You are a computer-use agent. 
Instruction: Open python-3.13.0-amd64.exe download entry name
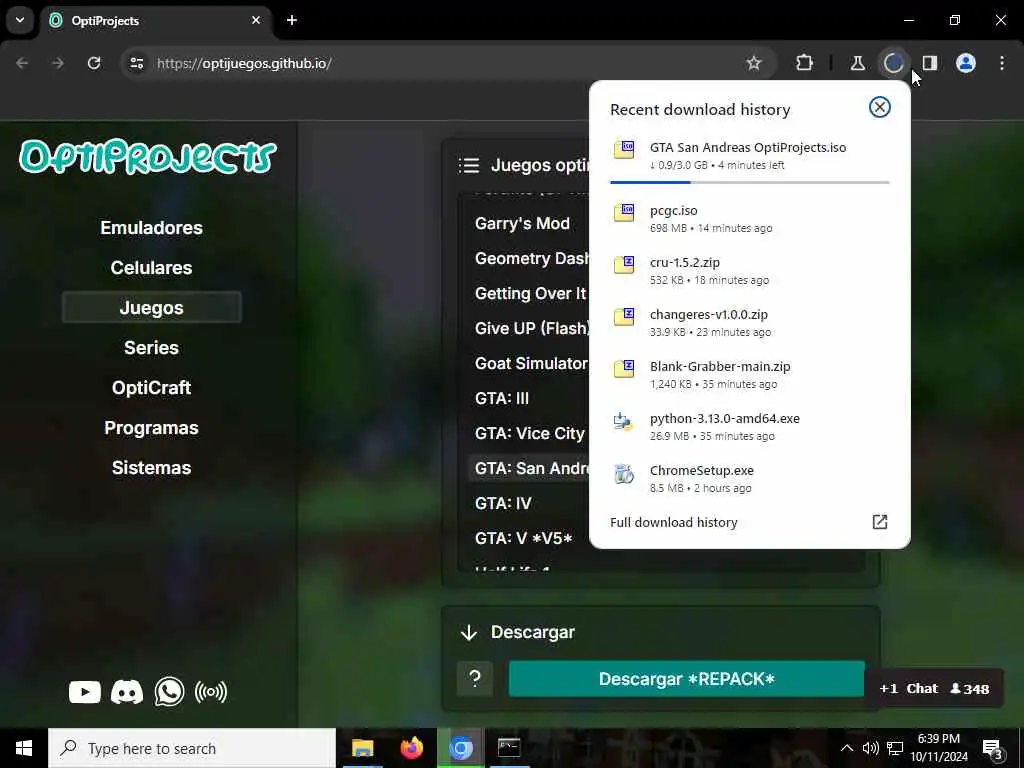724,419
